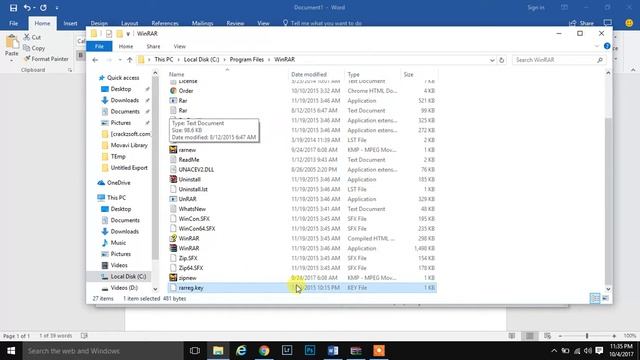640x360 pixels.
Task: Open Explorer Home ribbon tab
Action: tap(126, 47)
